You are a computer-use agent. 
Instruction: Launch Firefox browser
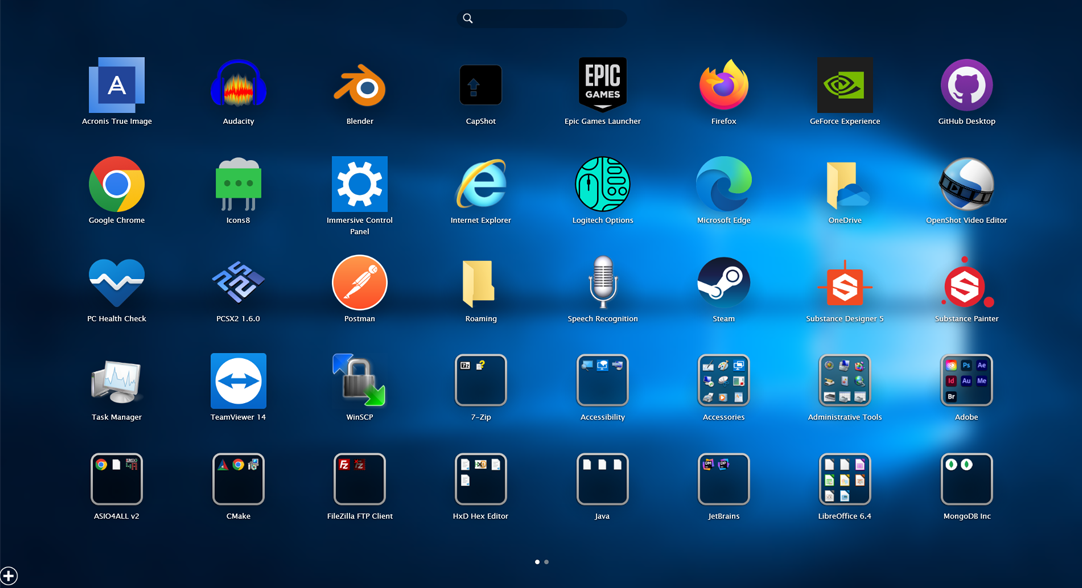724,86
